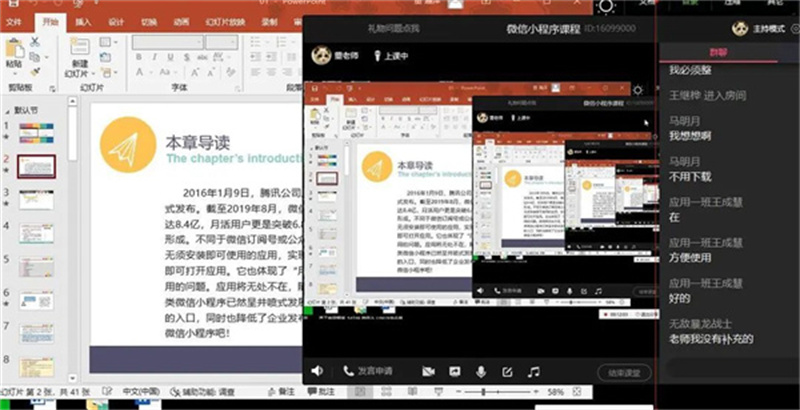The height and width of the screenshot is (410, 800).
Task: Toggle the camera icon in classroom toolbar
Action: (428, 371)
